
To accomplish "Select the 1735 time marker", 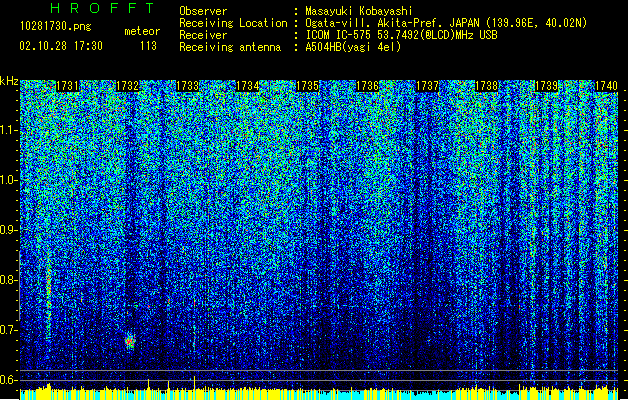I will coord(307,86).
